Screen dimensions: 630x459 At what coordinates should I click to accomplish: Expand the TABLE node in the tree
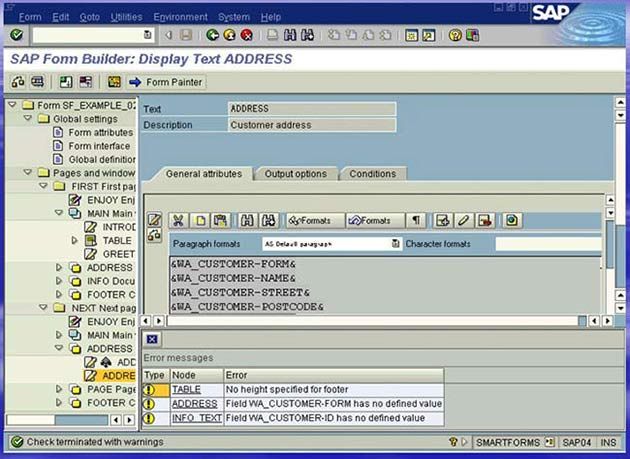click(x=74, y=240)
